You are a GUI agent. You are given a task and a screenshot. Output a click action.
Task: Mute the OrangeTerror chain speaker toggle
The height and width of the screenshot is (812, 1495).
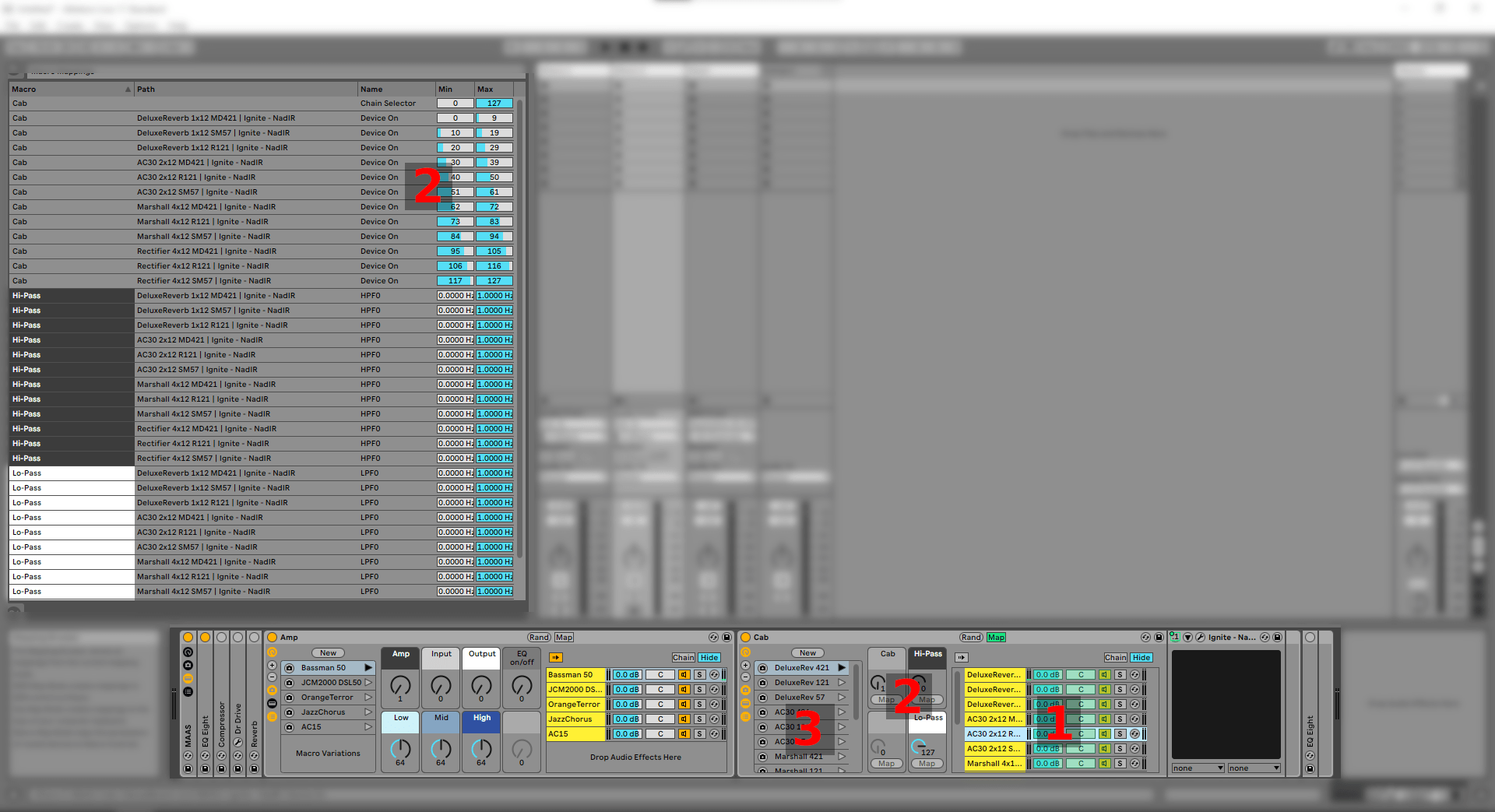[x=684, y=704]
